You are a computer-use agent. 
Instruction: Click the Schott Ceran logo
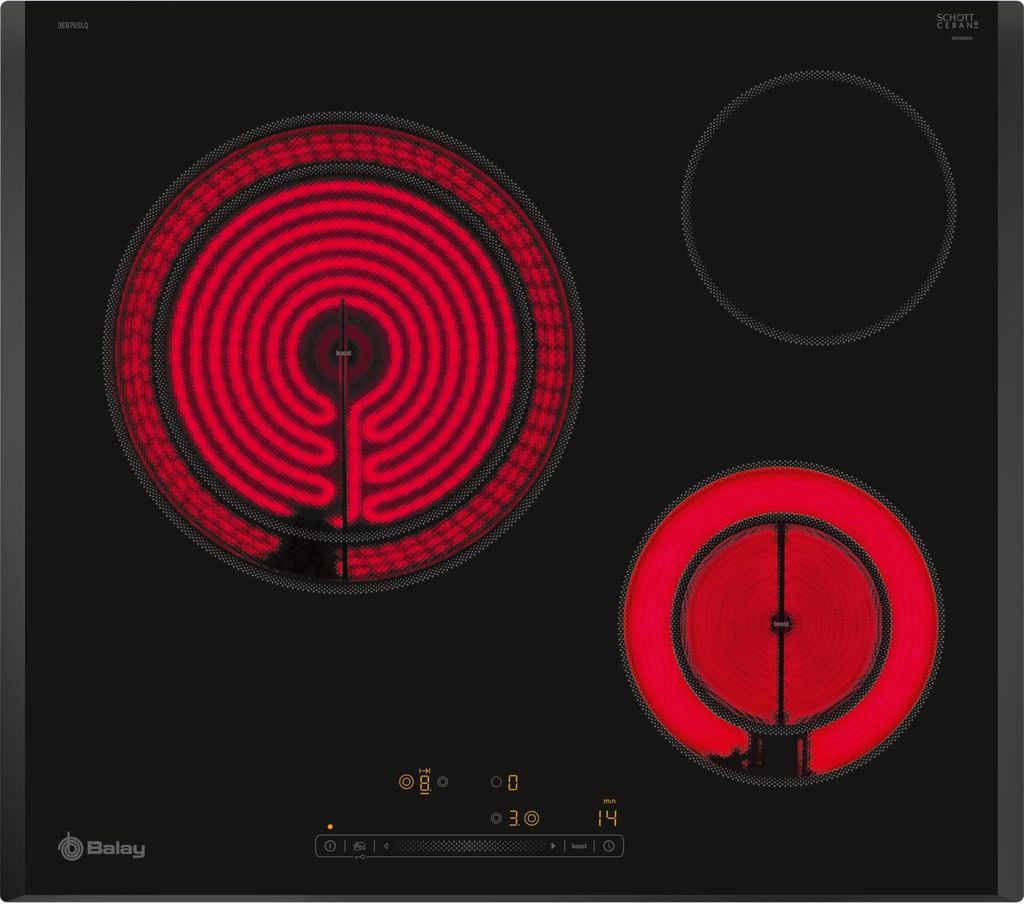[x=955, y=22]
